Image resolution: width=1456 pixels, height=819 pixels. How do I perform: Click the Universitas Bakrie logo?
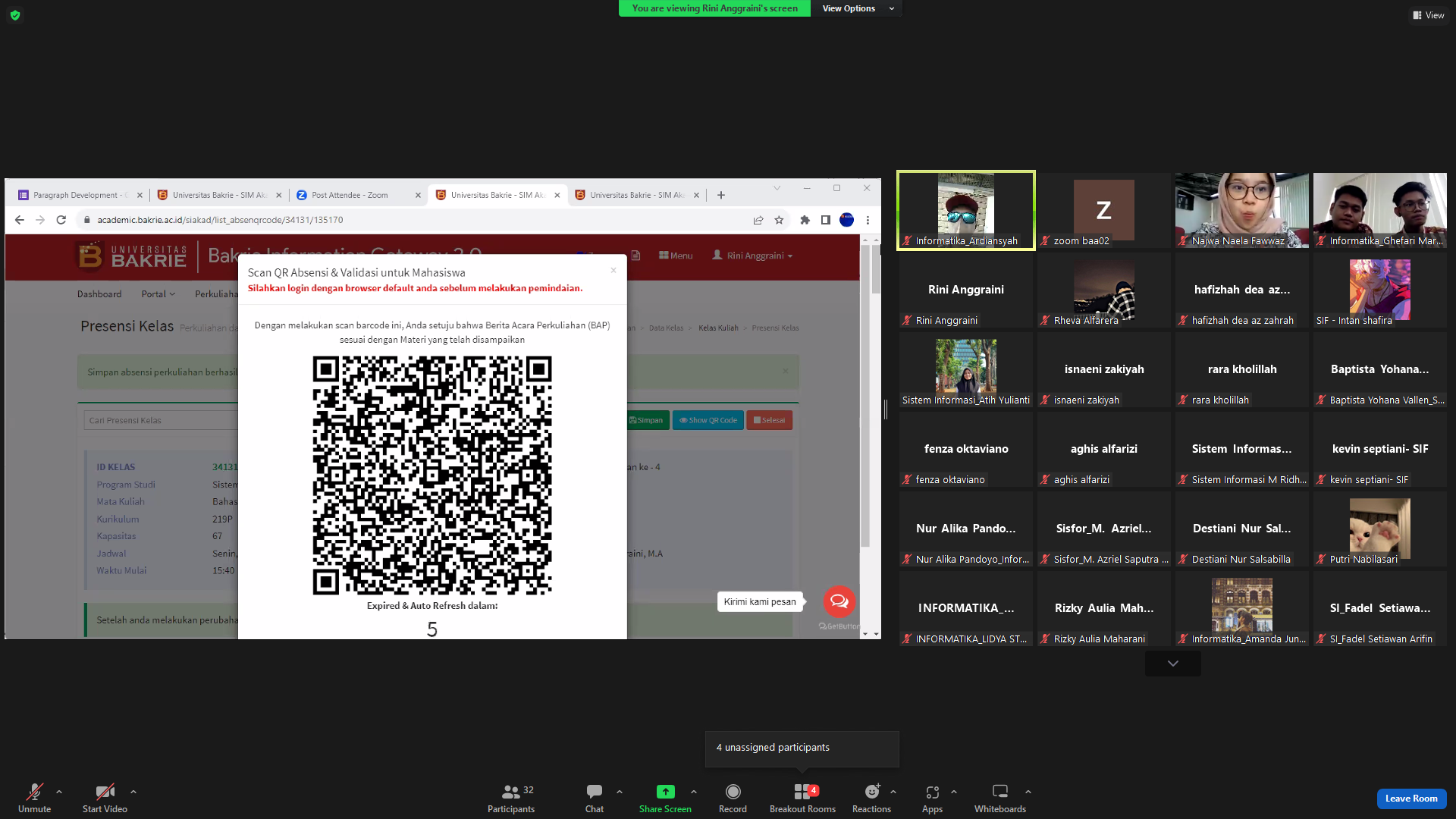pyautogui.click(x=131, y=256)
